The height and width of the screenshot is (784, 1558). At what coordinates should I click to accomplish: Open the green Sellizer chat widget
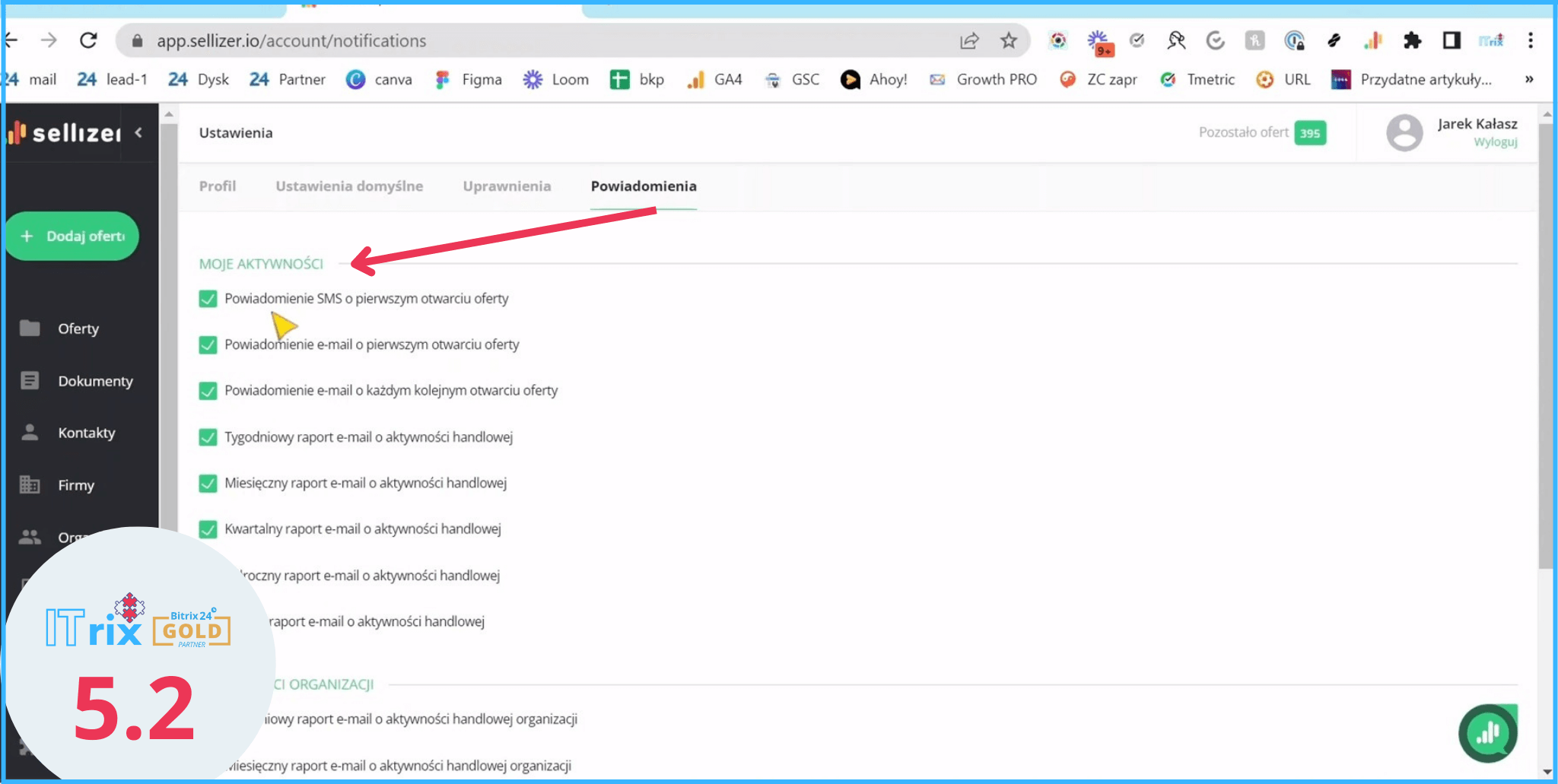pos(1487,733)
